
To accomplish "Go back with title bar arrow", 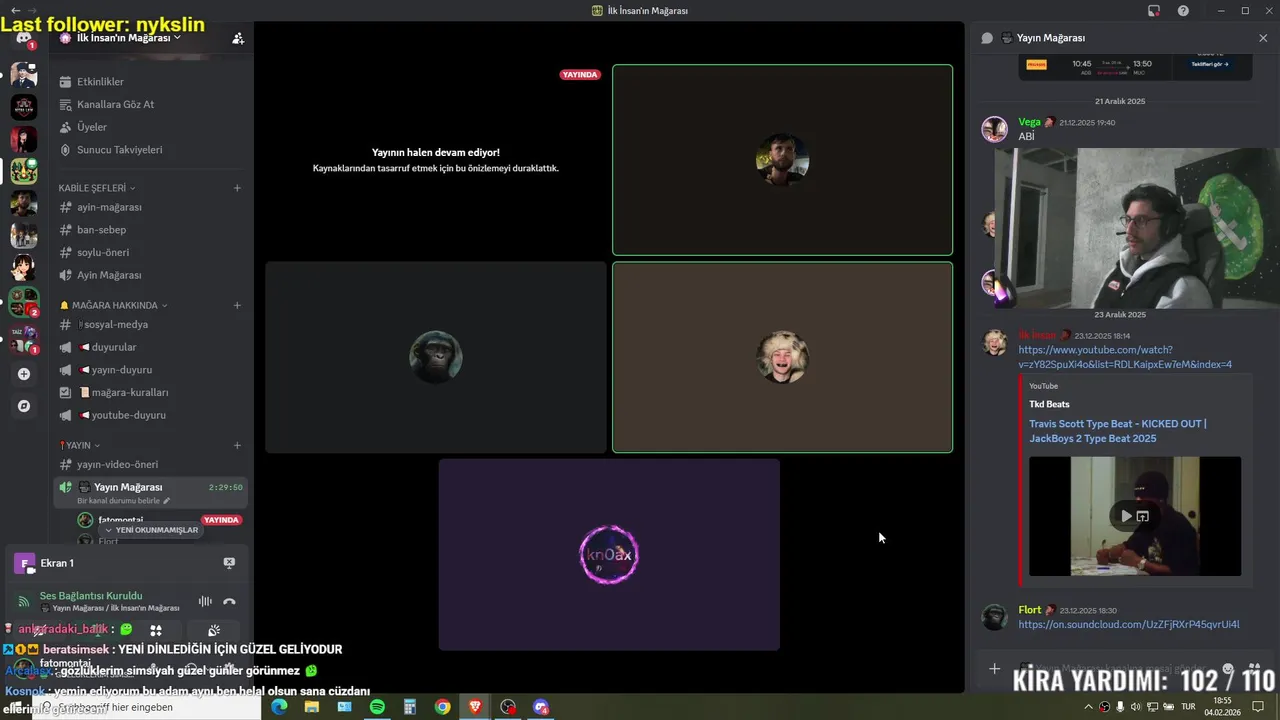I will click(x=15, y=10).
